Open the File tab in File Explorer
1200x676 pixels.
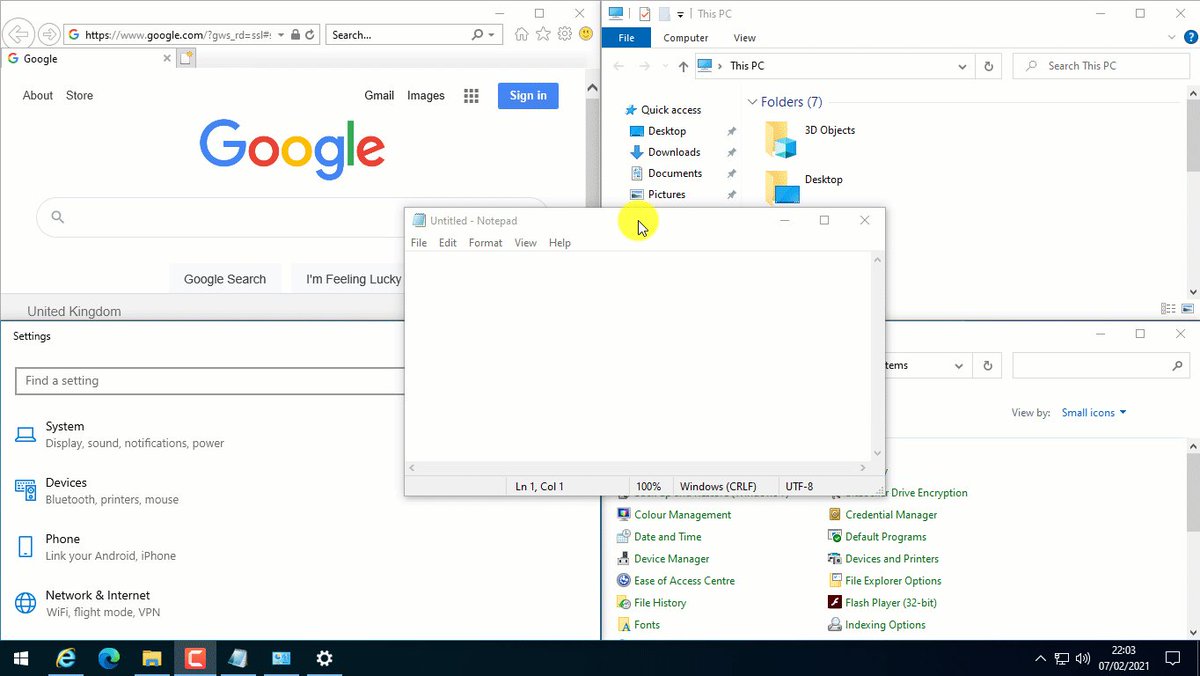pyautogui.click(x=626, y=38)
